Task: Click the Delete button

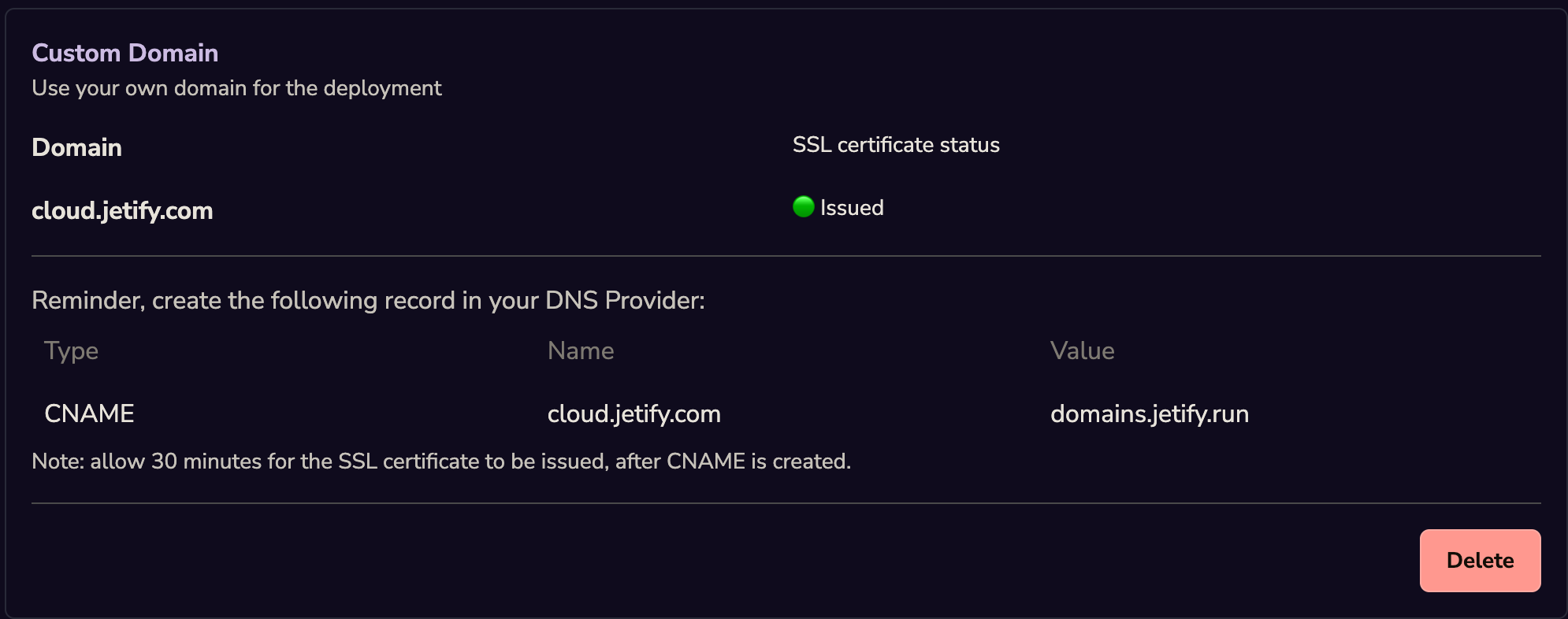Action: coord(1480,560)
